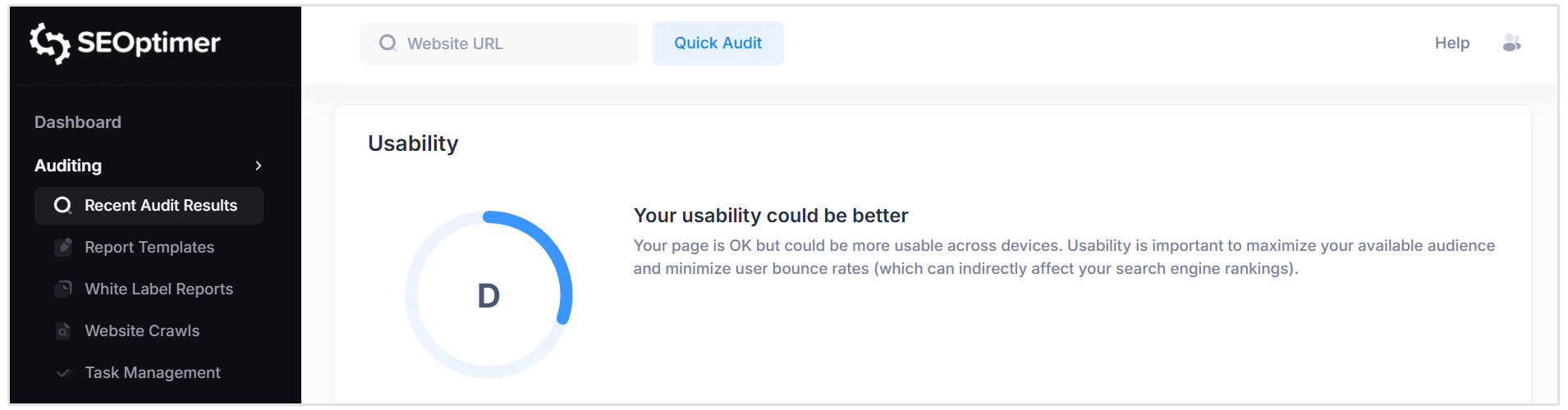Image resolution: width=1568 pixels, height=410 pixels.
Task: Open the Help link
Action: (x=1451, y=43)
